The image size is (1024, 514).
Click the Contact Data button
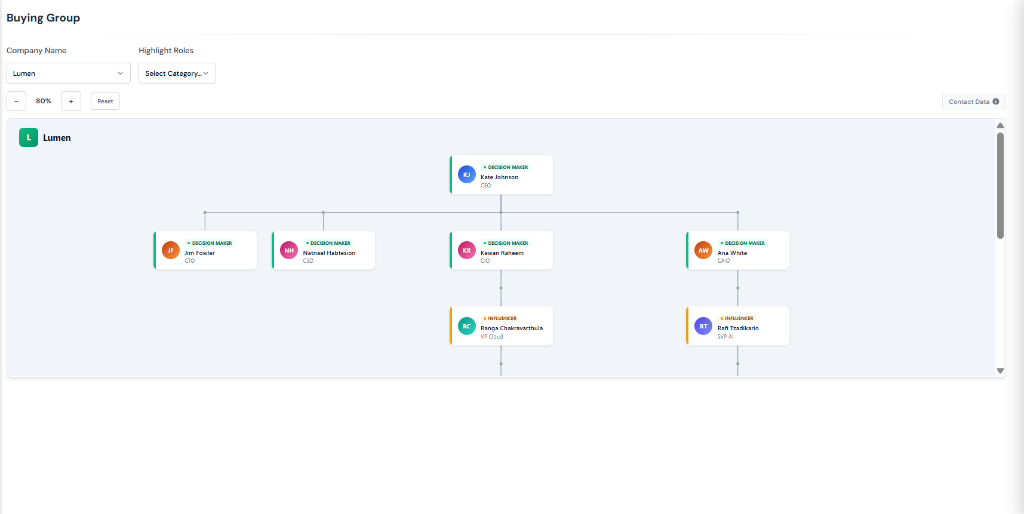[x=974, y=101]
